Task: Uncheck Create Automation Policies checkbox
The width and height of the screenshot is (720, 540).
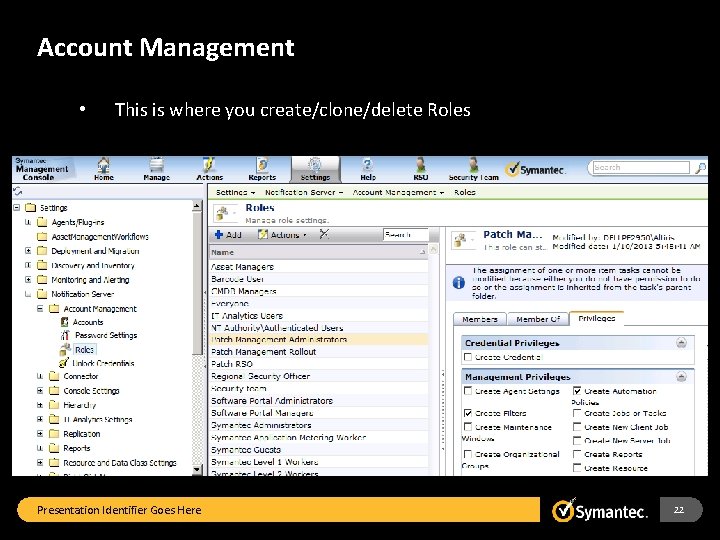Action: coord(577,391)
